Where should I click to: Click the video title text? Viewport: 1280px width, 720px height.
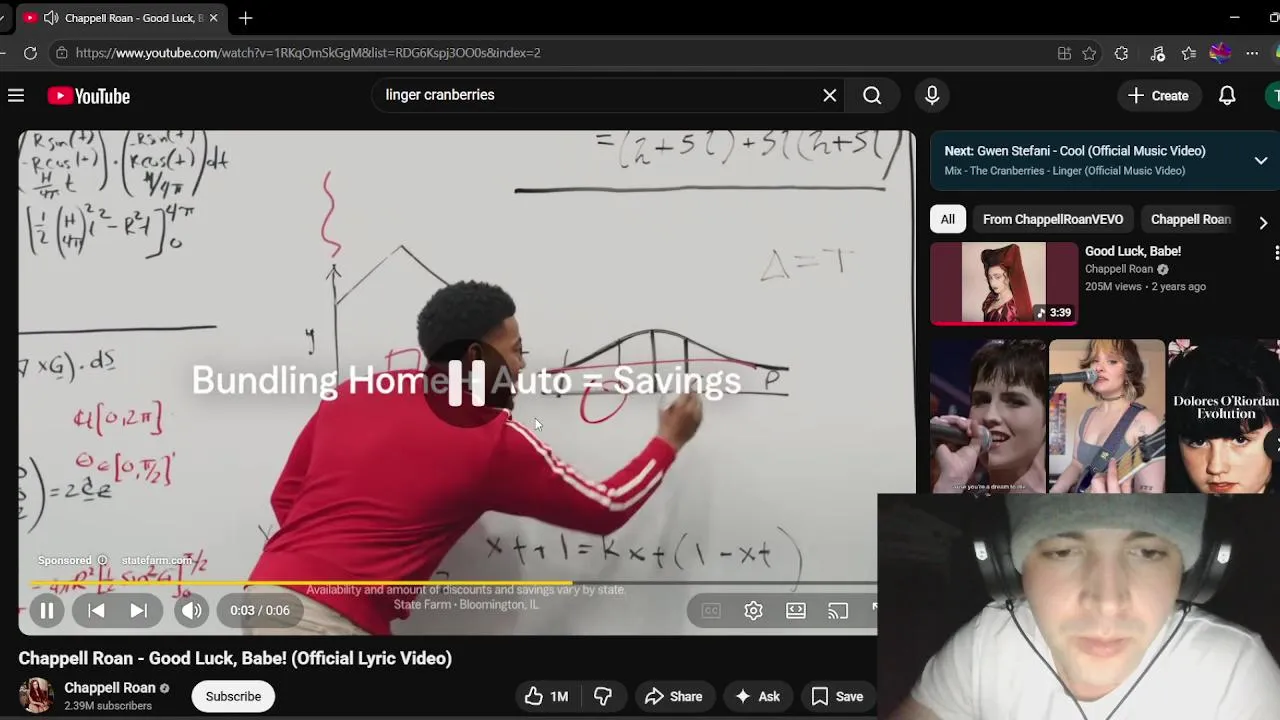pos(235,658)
